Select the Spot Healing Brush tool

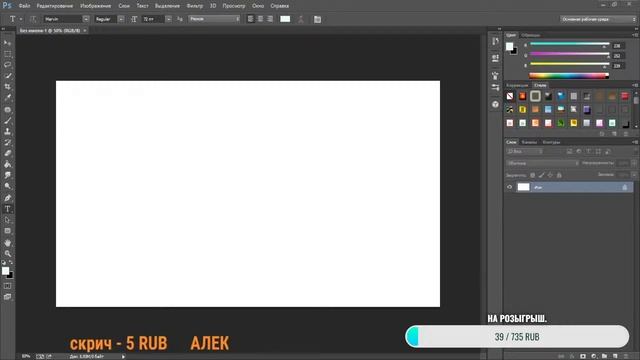[x=7, y=110]
